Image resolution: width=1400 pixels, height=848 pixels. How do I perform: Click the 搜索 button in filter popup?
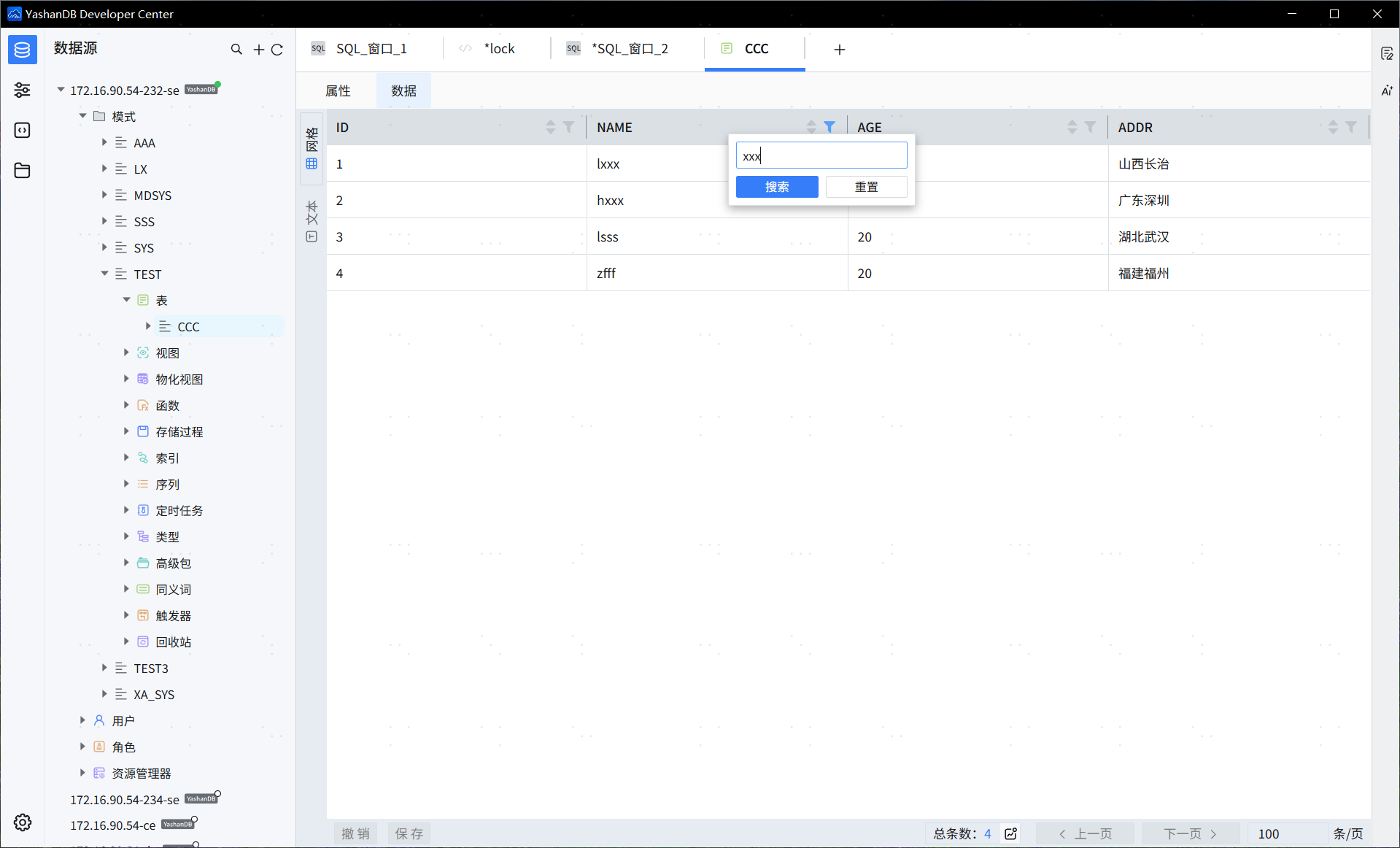tap(776, 187)
